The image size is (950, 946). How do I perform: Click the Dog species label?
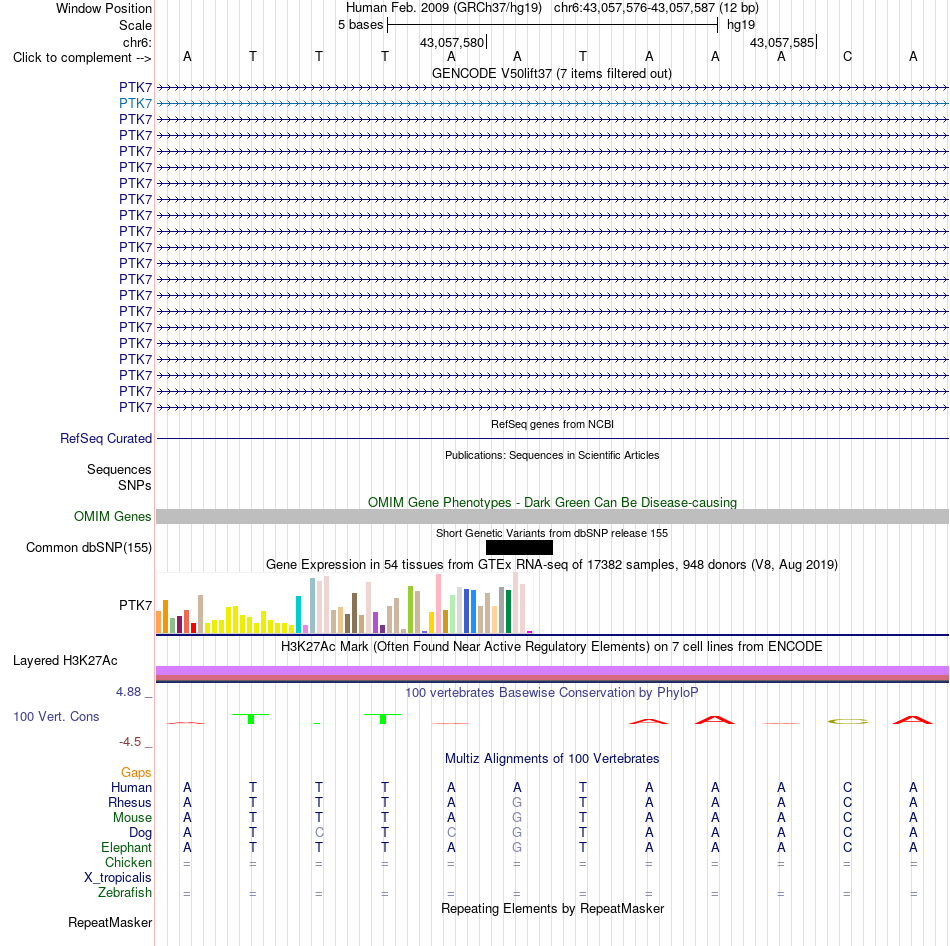click(x=140, y=833)
